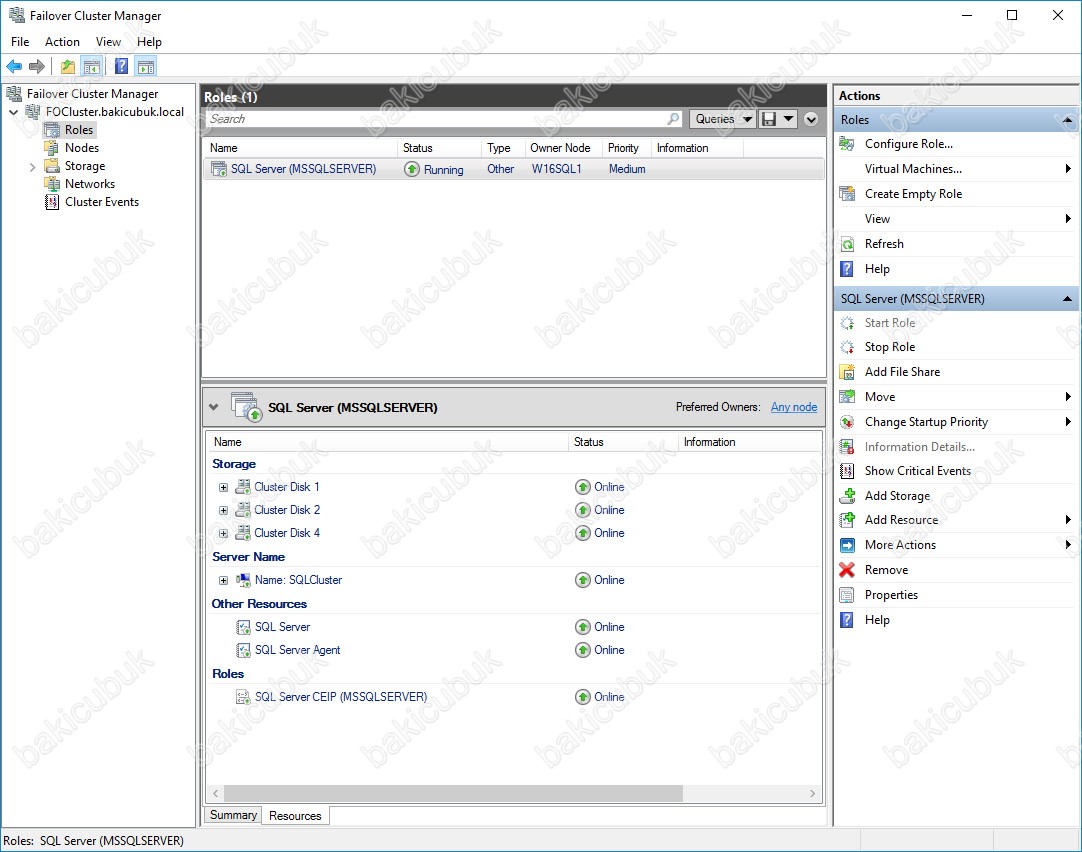Screen dimensions: 1082x852
Task: Click the Any node preferred owners link
Action: point(794,407)
